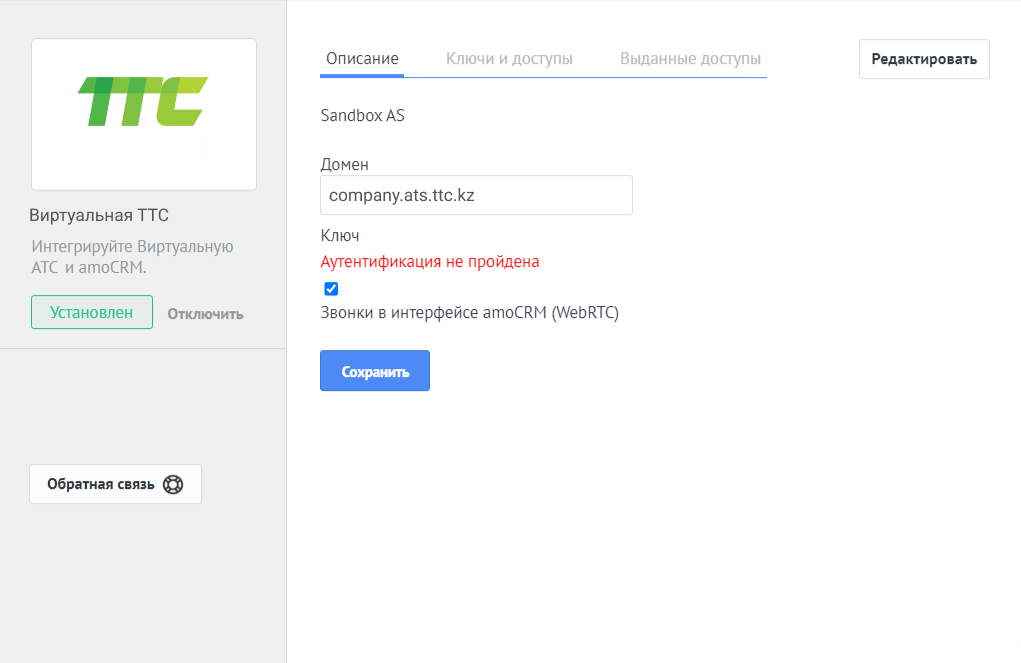
Task: Click the 'Интегрируйте Виртуальную АТС и amoCRM' description
Action: coord(132,257)
